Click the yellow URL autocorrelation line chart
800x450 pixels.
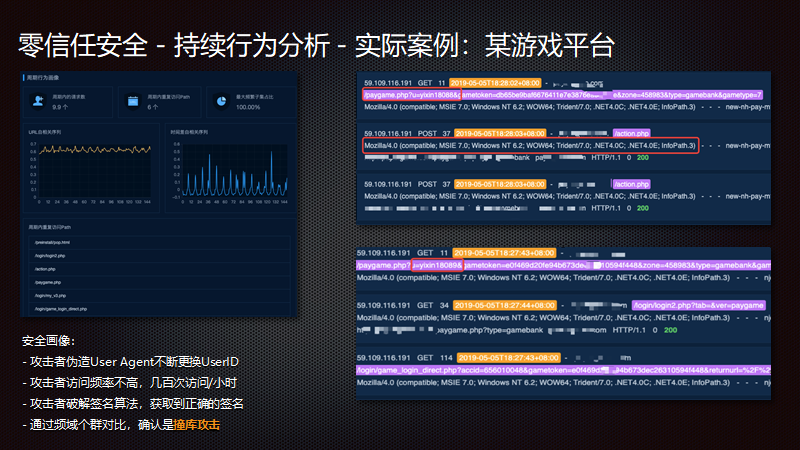pyautogui.click(x=95, y=149)
